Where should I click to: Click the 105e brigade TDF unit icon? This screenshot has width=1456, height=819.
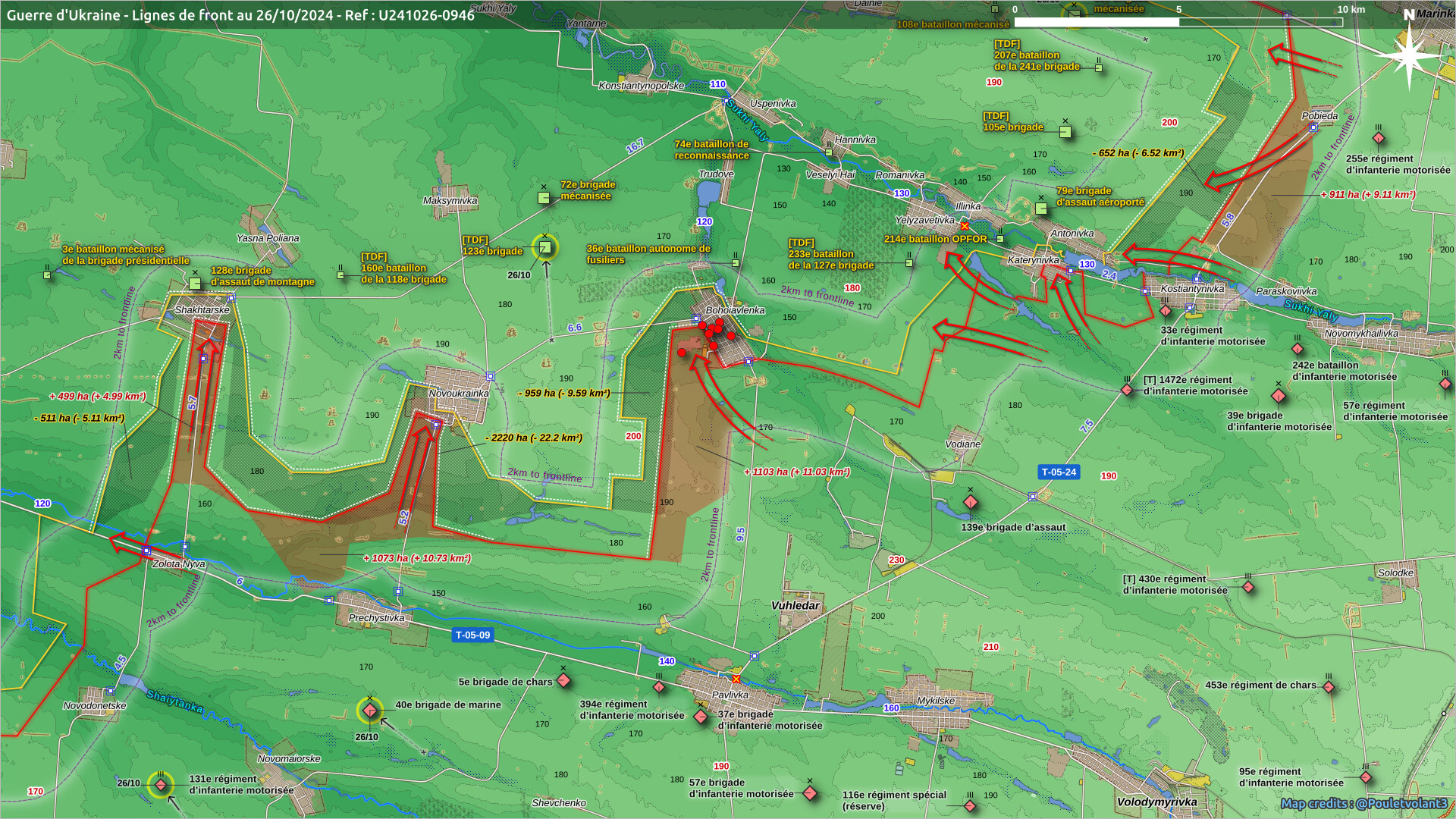point(1065,132)
